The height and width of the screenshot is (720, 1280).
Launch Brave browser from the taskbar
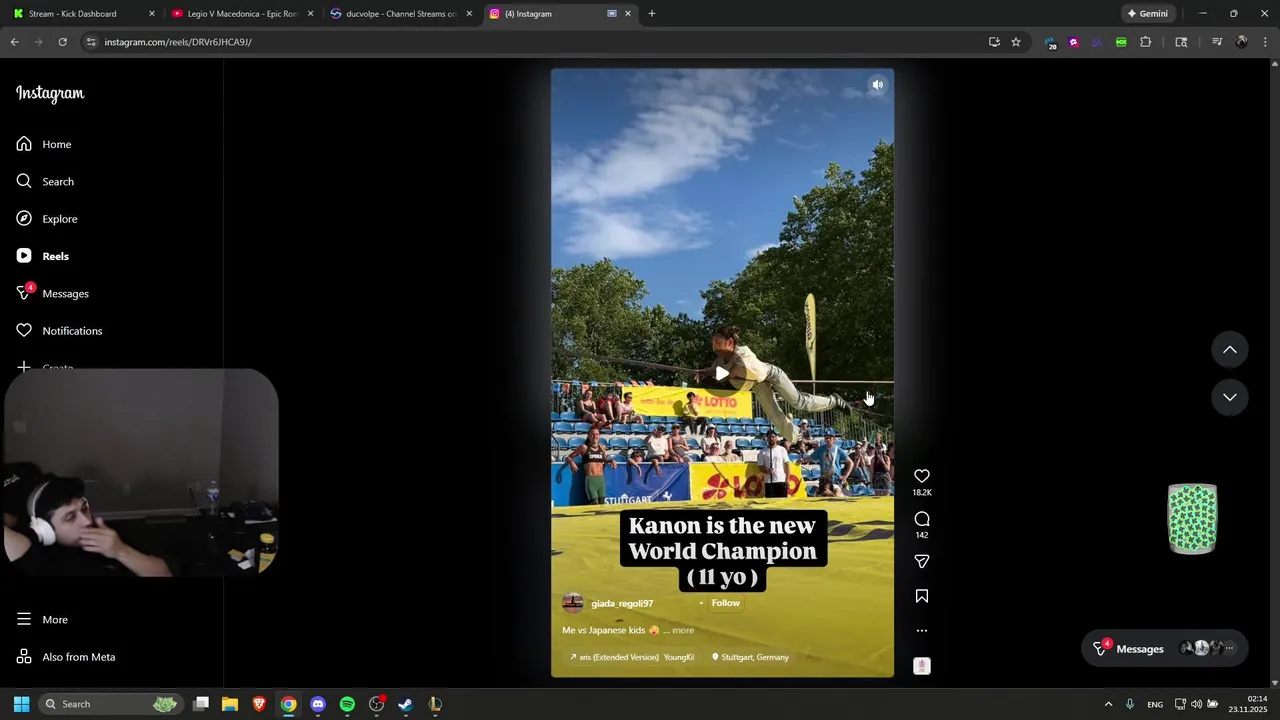(x=259, y=704)
